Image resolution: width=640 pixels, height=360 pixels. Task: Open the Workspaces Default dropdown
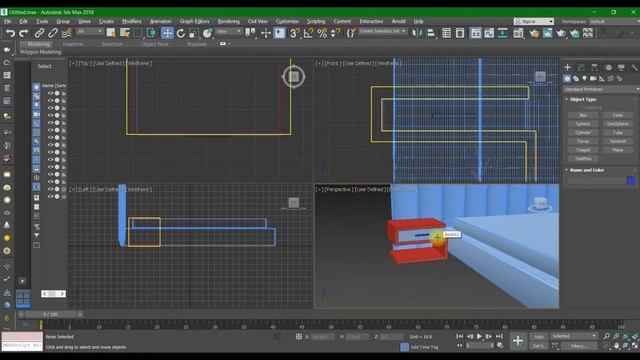click(614, 21)
